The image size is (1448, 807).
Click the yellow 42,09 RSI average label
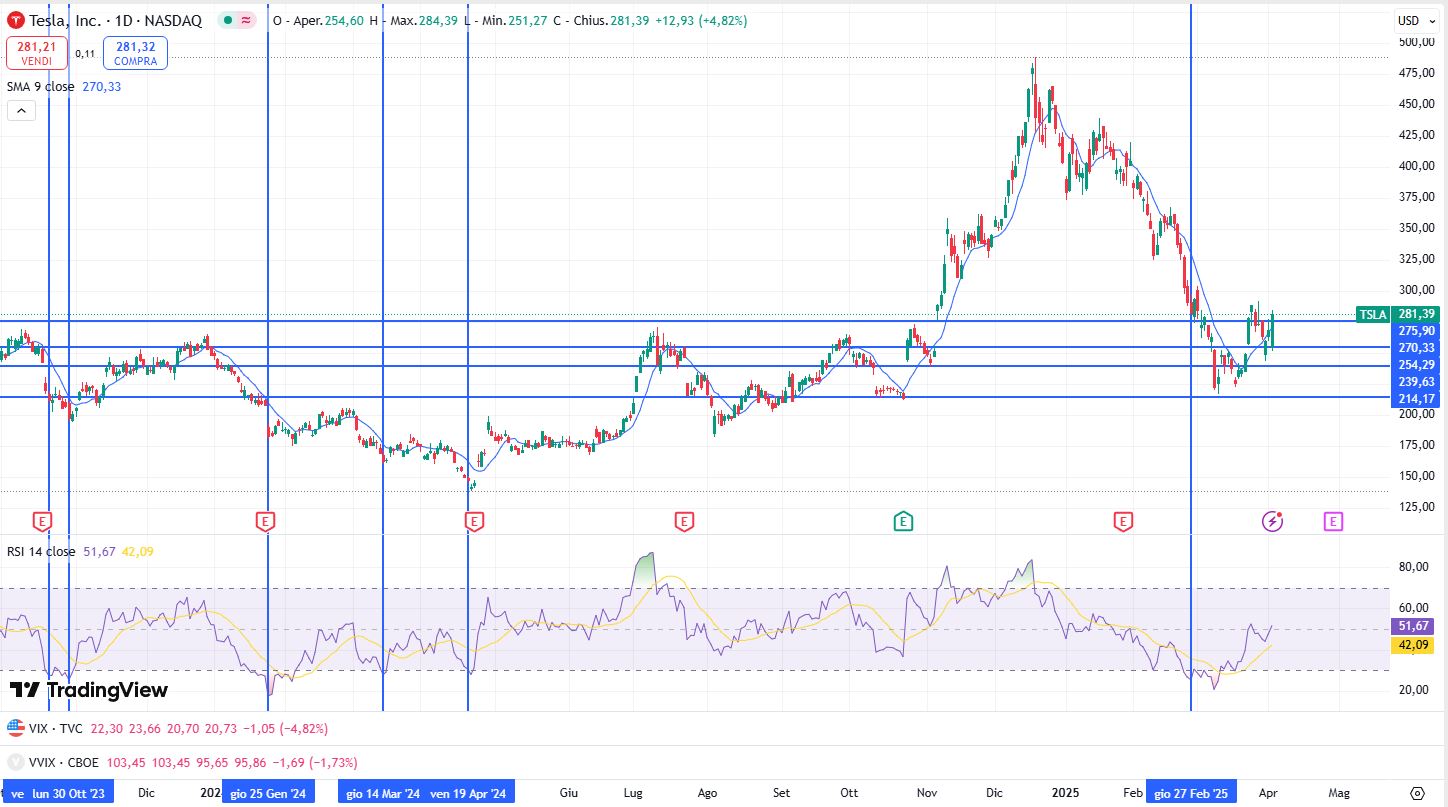1412,645
